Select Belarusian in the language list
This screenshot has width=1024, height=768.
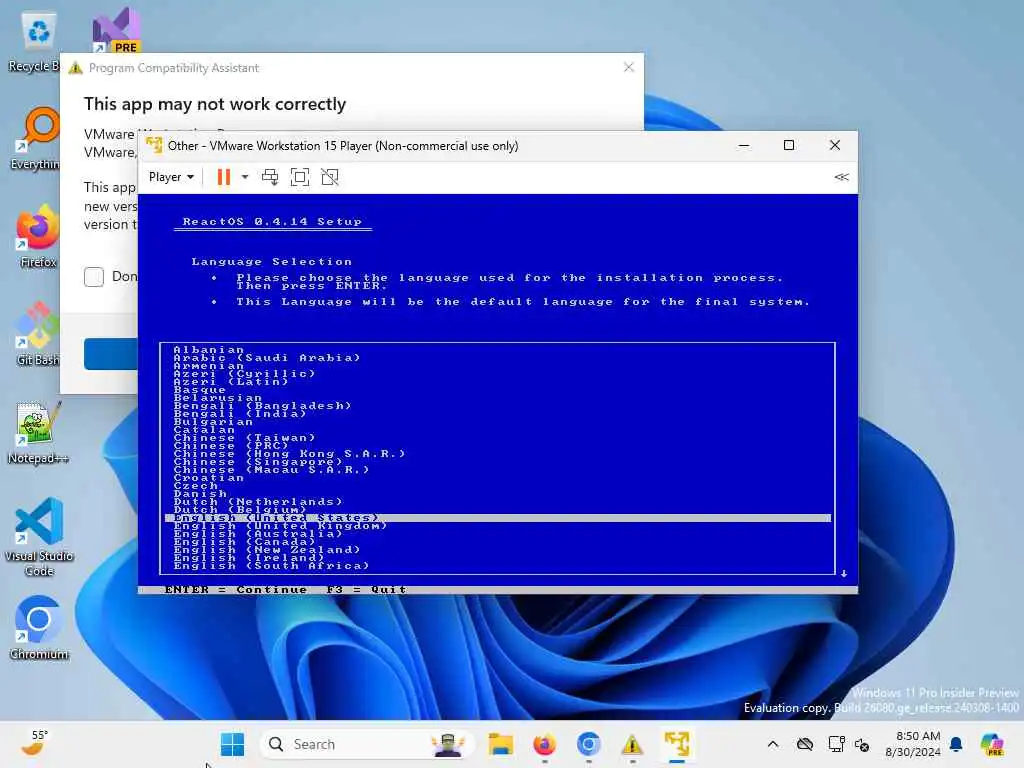click(498, 398)
